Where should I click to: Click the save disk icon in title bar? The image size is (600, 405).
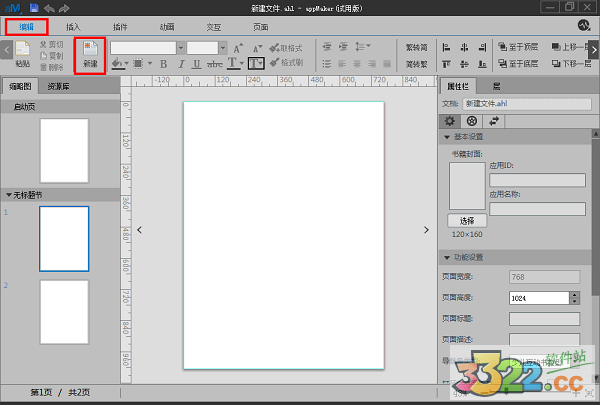tap(33, 7)
